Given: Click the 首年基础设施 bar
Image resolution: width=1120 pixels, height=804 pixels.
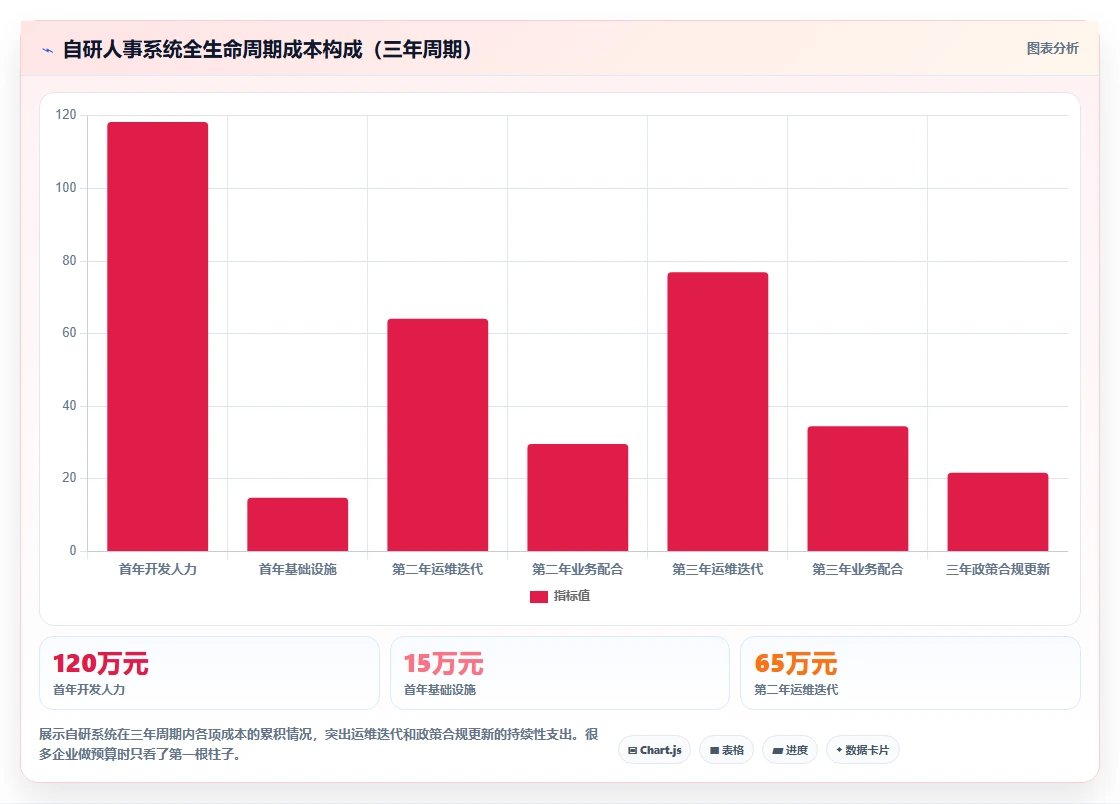Looking at the screenshot, I should click(x=298, y=524).
